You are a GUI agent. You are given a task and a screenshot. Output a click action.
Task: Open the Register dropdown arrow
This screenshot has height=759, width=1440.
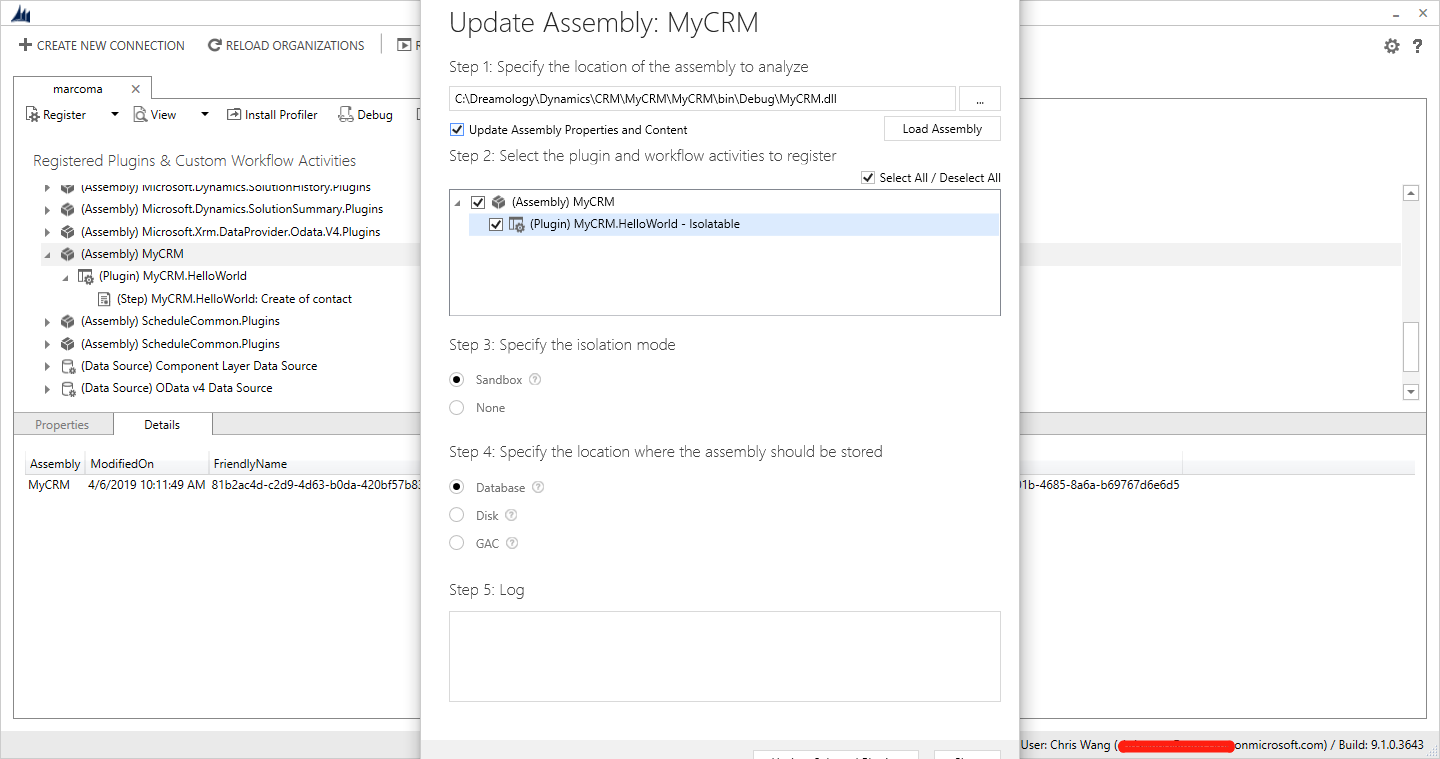point(113,114)
